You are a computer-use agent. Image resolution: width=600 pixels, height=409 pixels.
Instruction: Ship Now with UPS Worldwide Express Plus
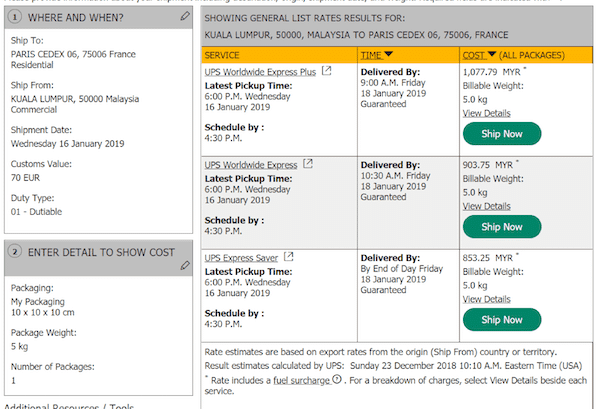502,134
